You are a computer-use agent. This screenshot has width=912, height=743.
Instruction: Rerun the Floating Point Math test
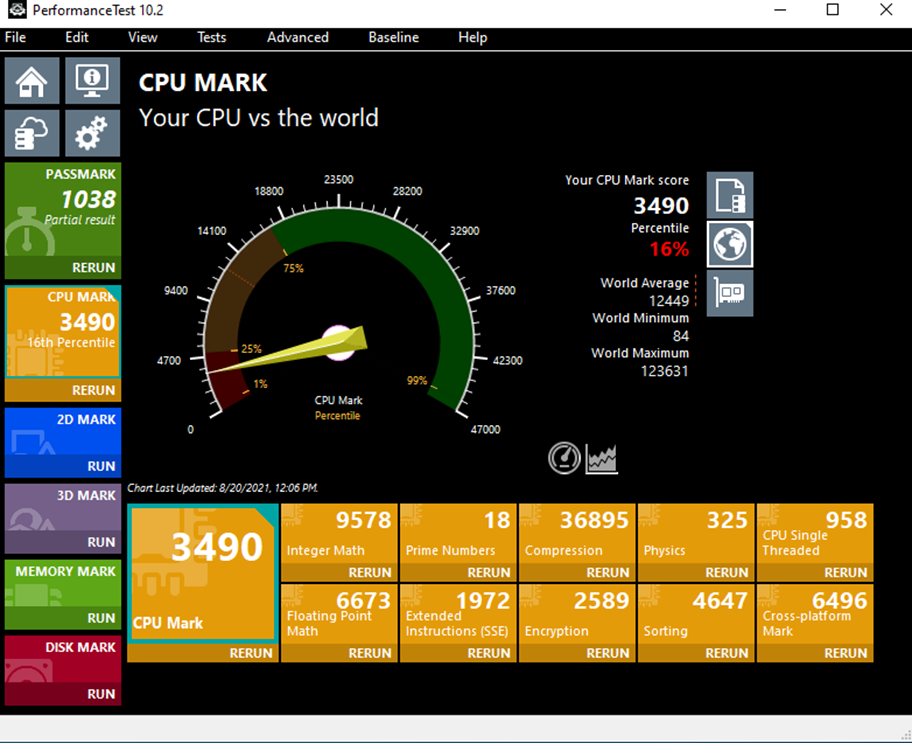[x=339, y=653]
